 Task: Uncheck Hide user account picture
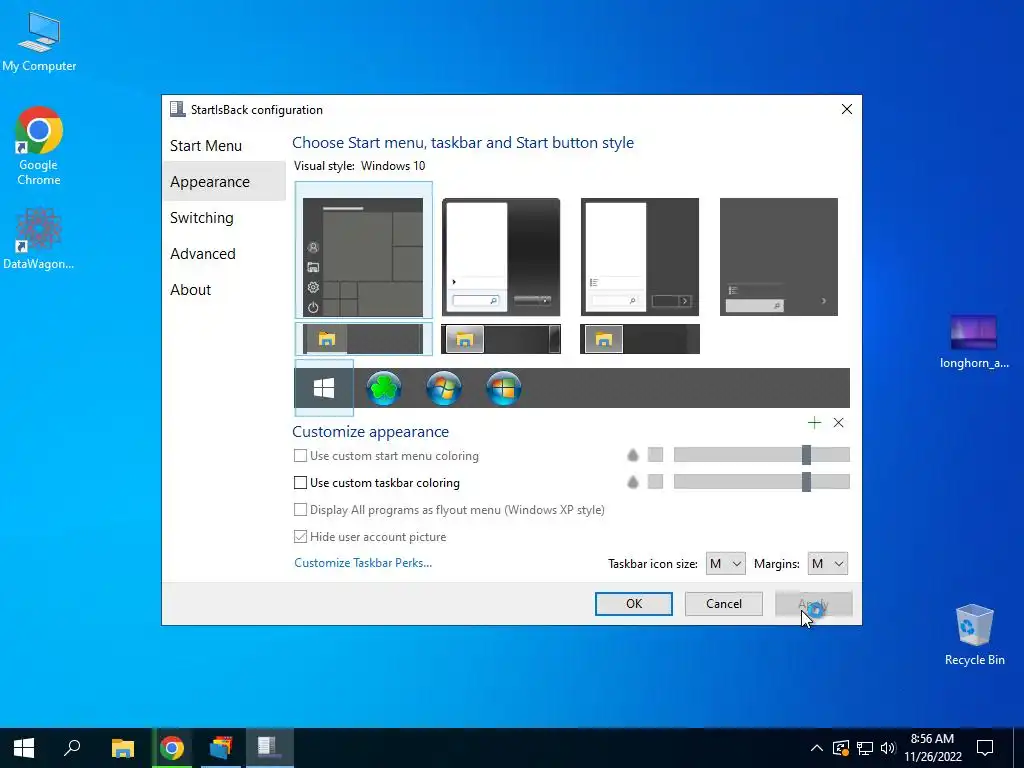(370, 537)
